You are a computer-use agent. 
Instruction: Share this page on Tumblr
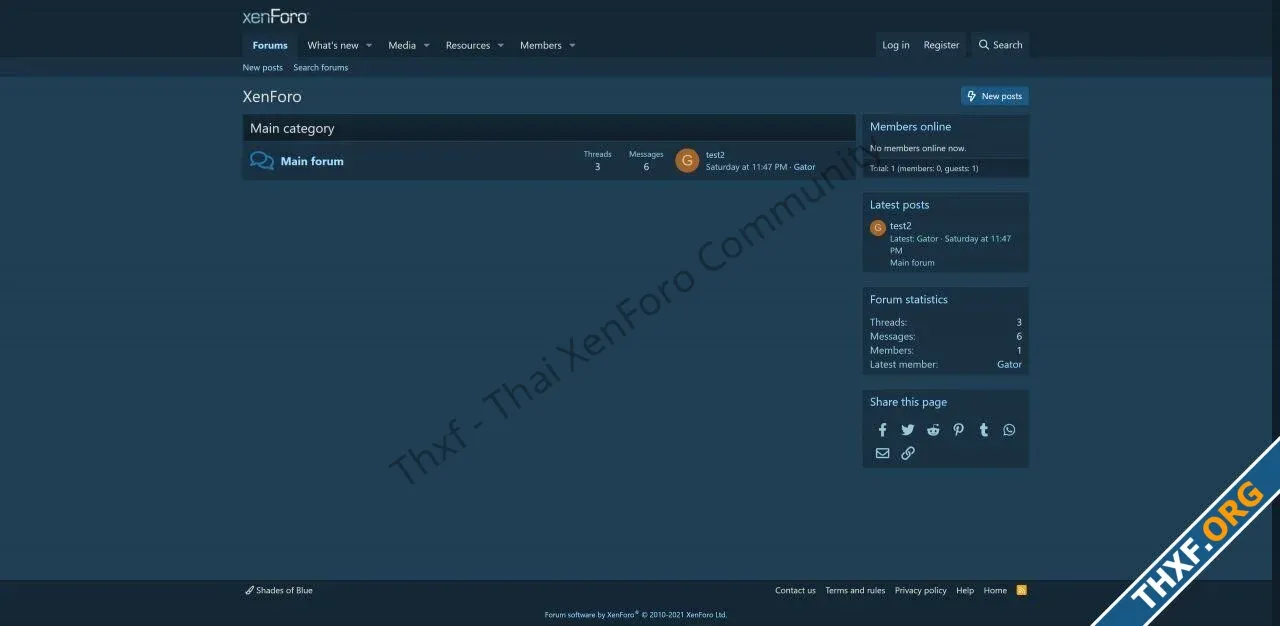(984, 430)
